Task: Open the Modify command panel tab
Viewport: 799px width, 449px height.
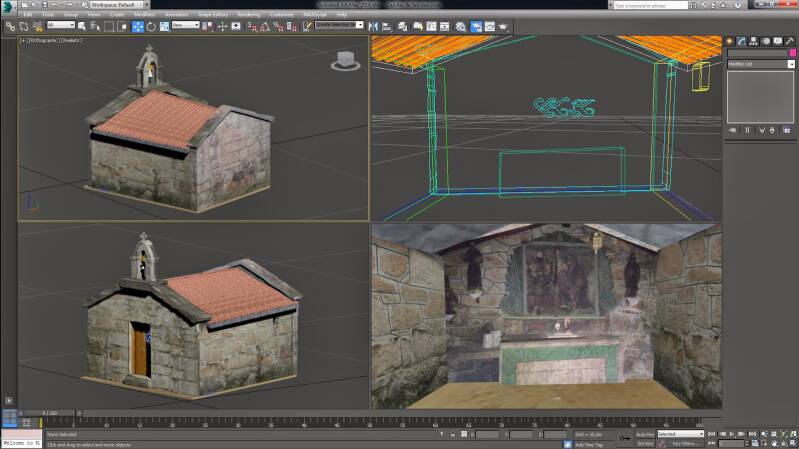Action: pos(741,41)
